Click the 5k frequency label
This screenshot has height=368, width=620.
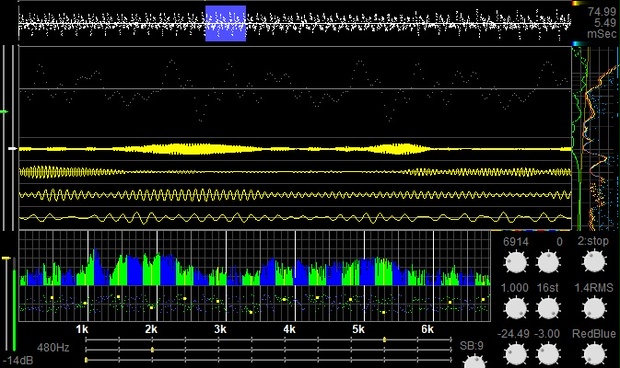[x=358, y=329]
